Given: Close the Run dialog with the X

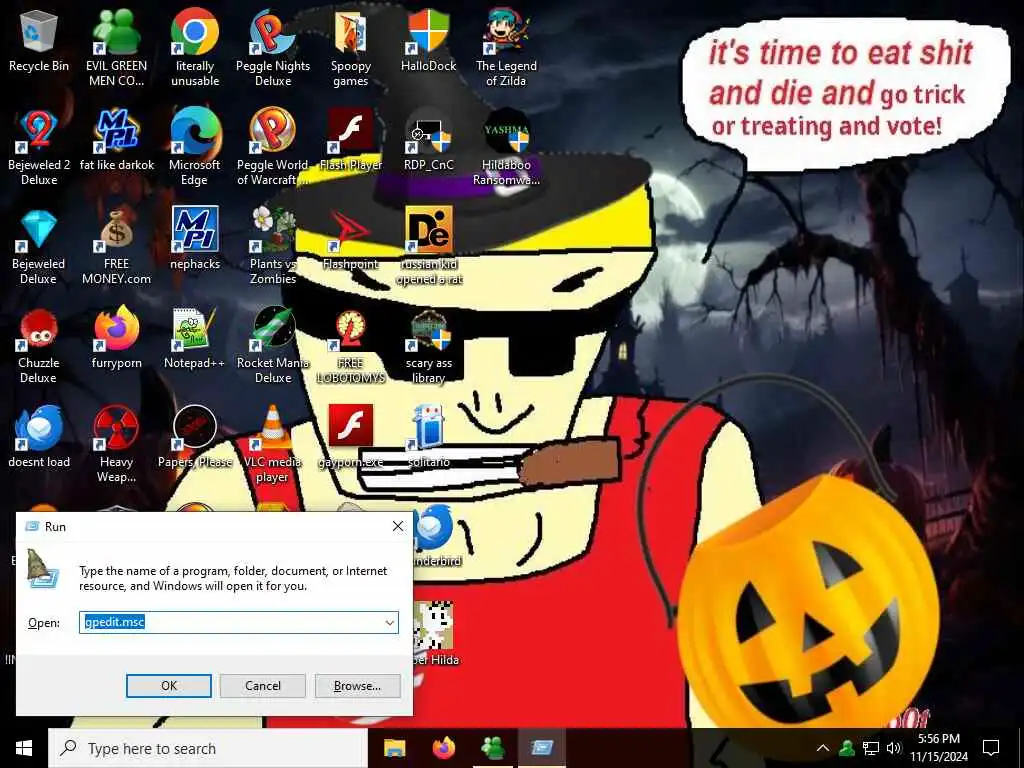Looking at the screenshot, I should 398,526.
